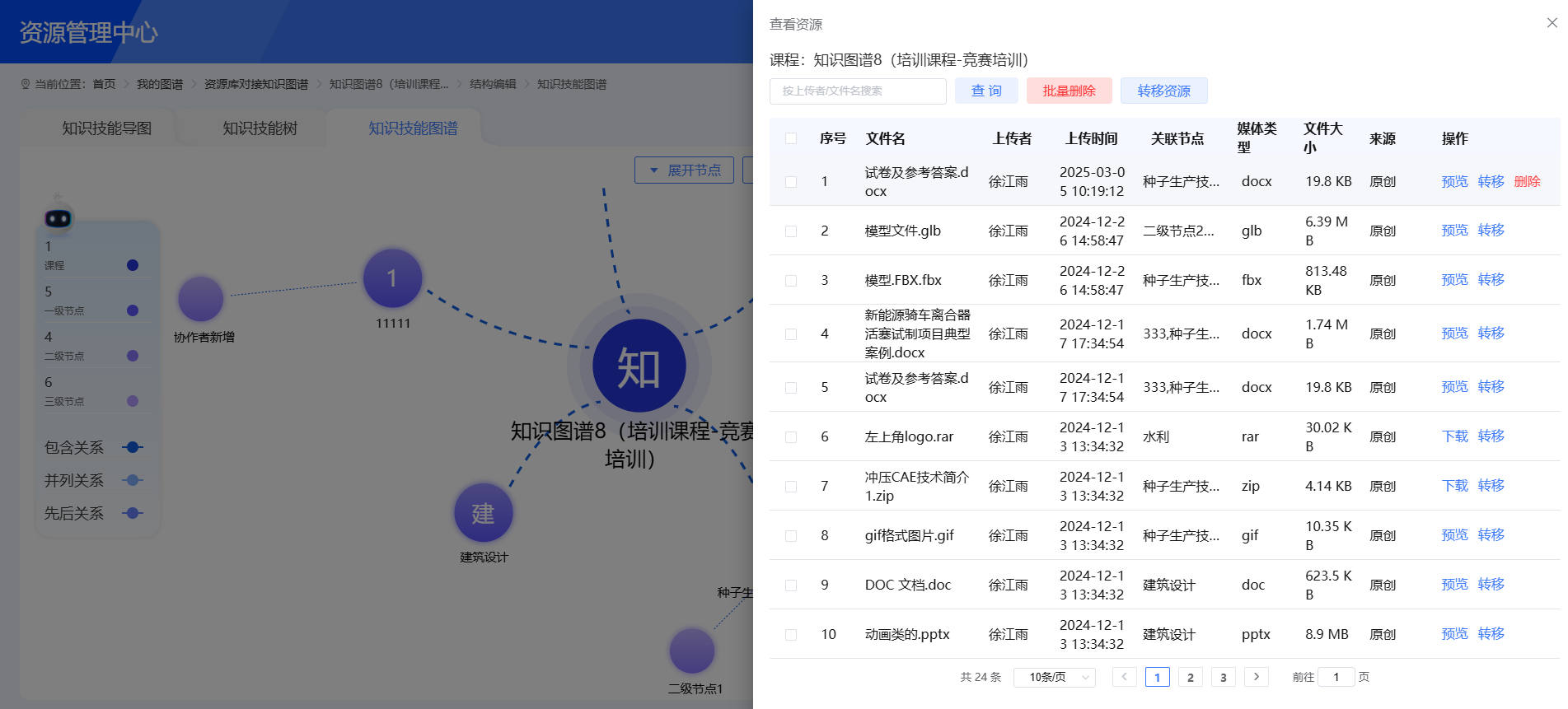Tick checkbox for gif格式图片.gif row
The height and width of the screenshot is (709, 1568).
(x=791, y=535)
